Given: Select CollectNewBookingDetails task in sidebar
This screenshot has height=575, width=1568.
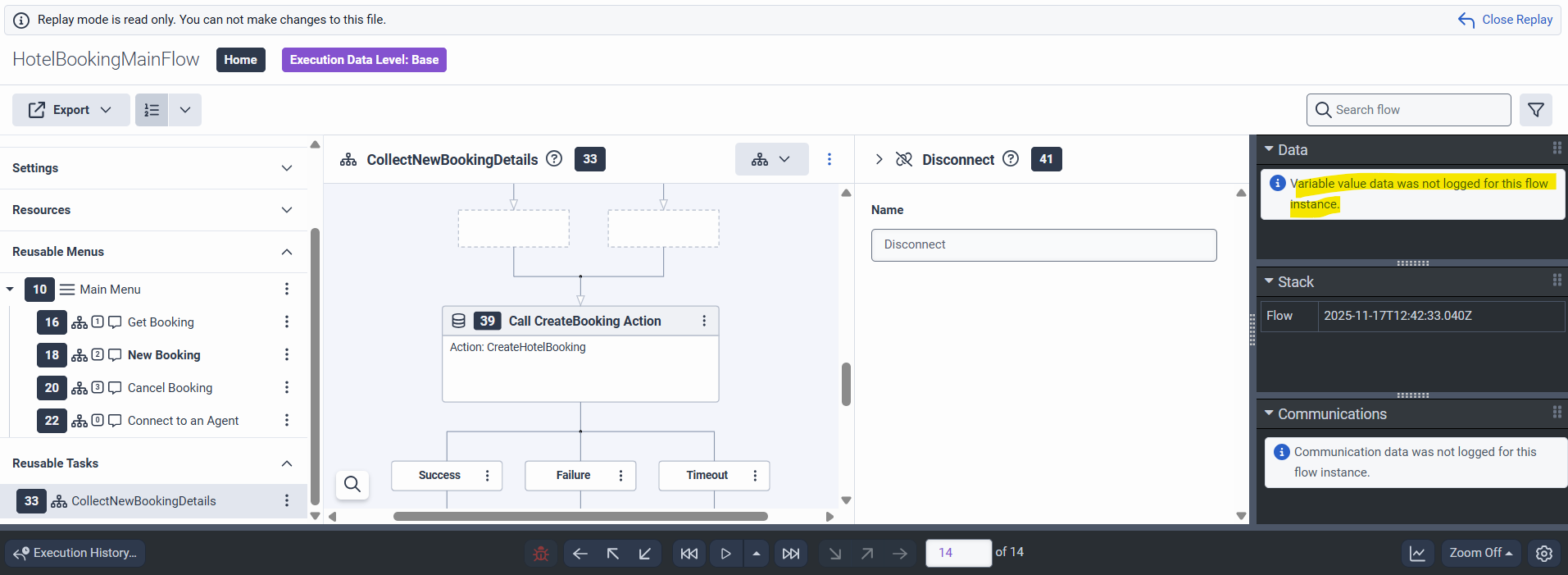Looking at the screenshot, I should [143, 501].
